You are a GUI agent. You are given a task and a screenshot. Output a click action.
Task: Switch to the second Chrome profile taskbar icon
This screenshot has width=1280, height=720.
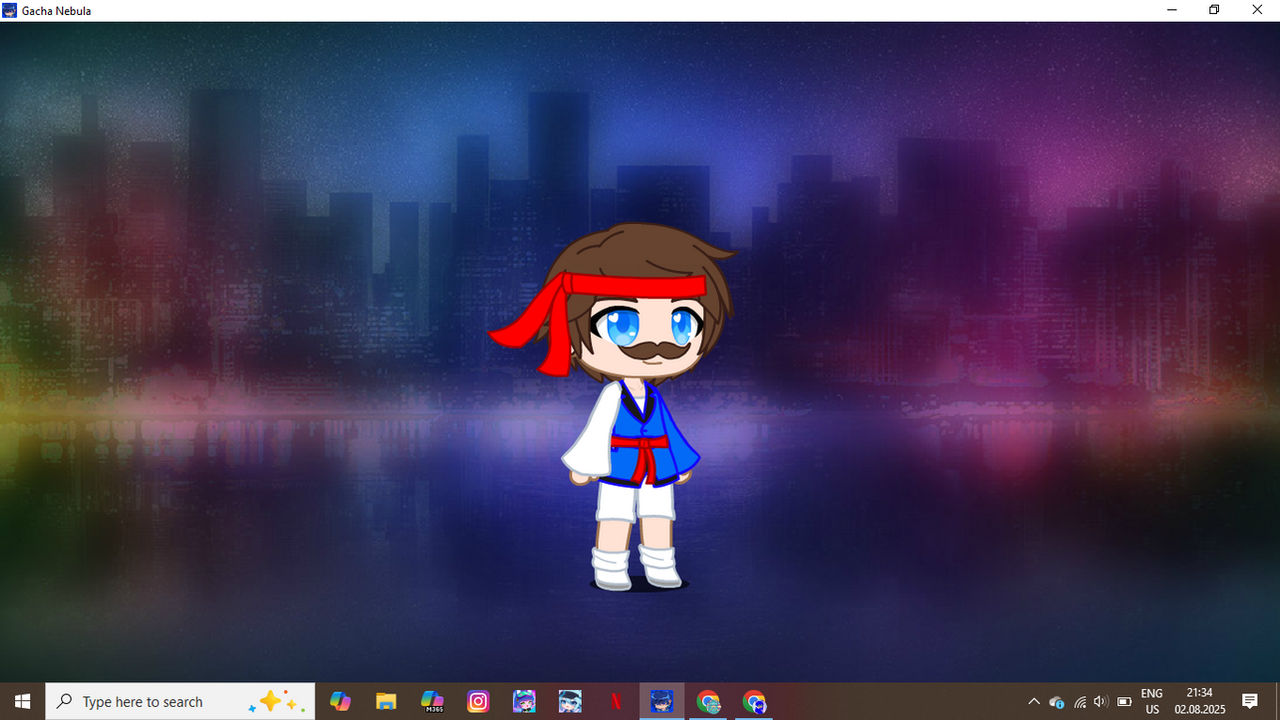[x=754, y=701]
